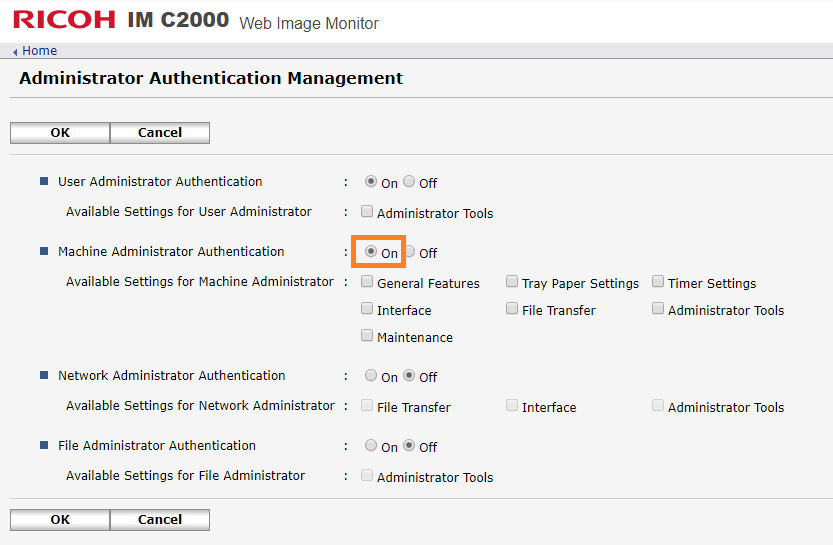Enable the Tray Paper Settings checkbox

512,282
